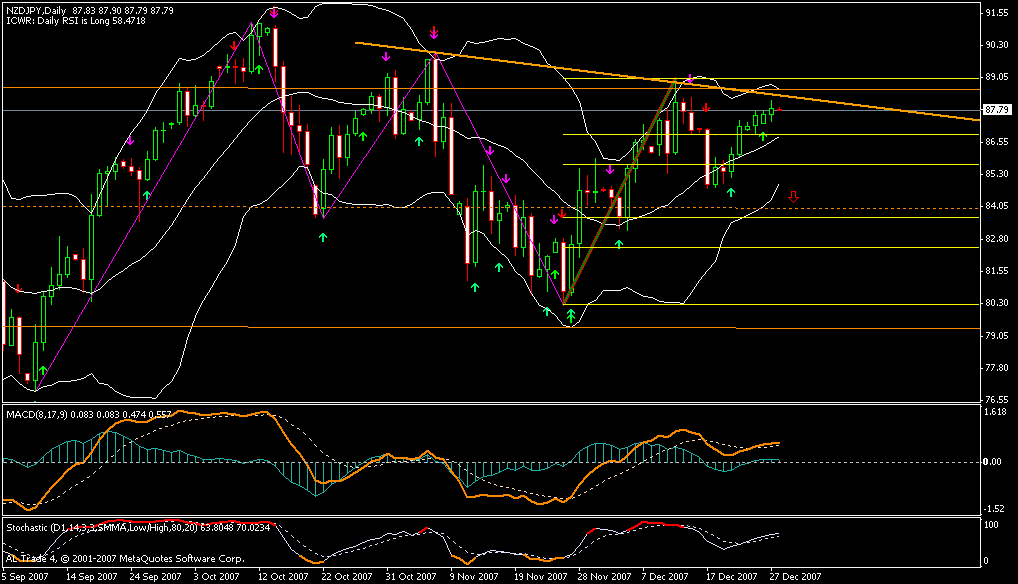Click the 28 Nov 2007 date label

[604, 576]
